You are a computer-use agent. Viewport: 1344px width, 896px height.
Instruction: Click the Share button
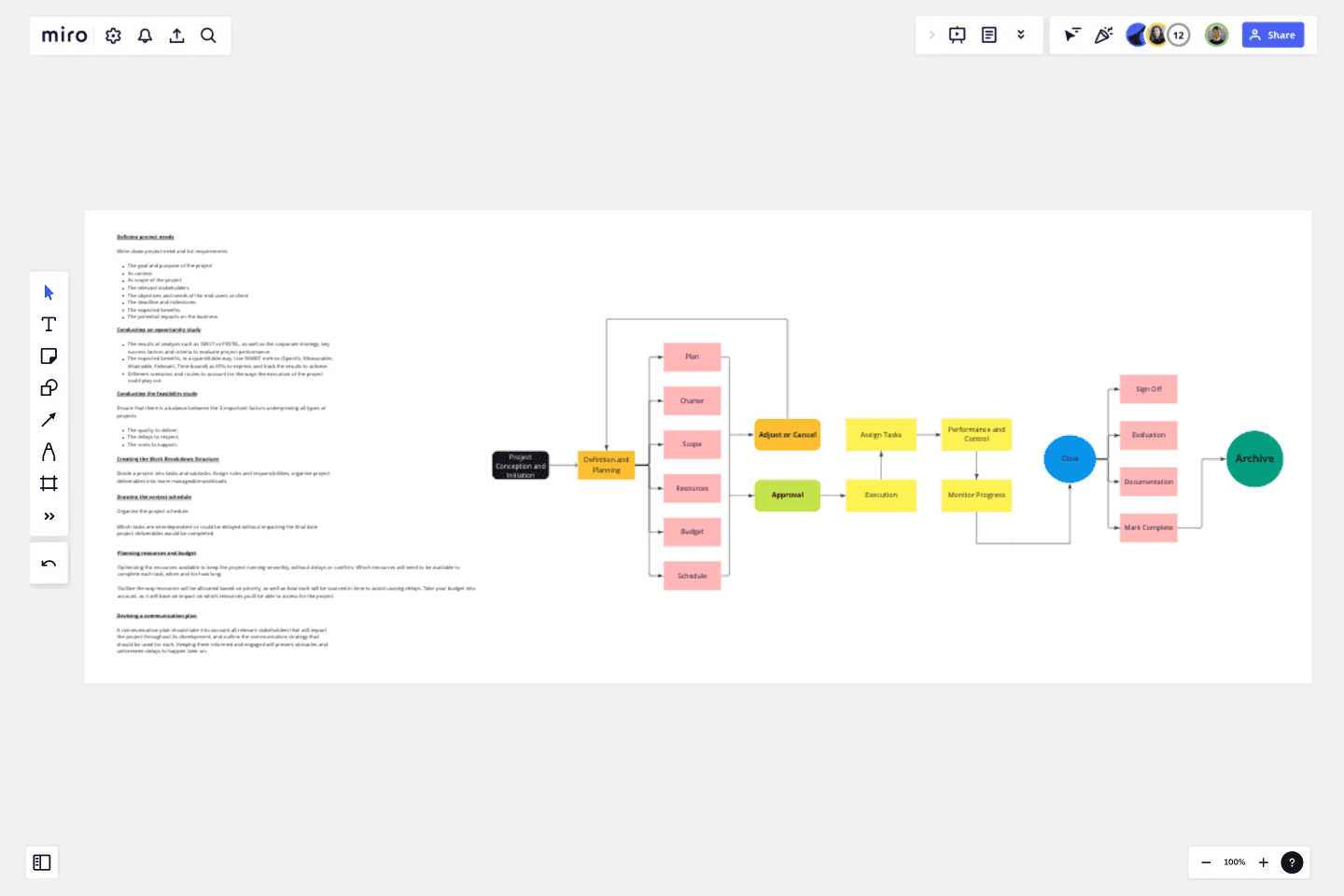point(1272,34)
